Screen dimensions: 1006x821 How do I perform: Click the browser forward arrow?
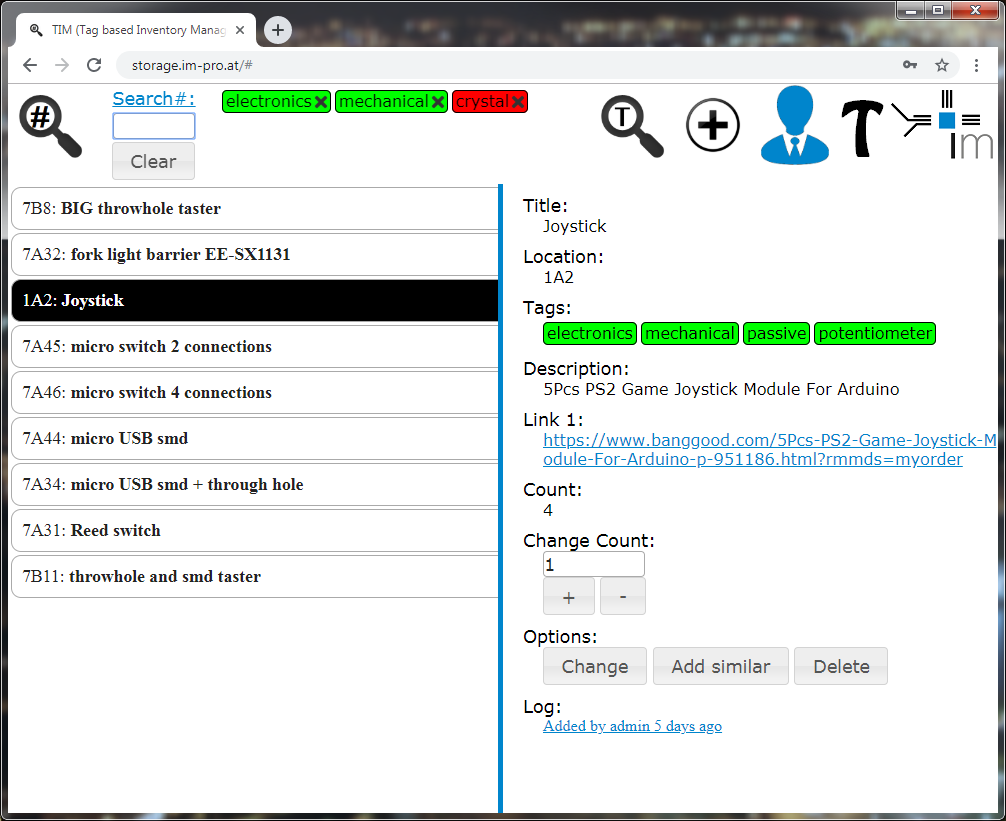point(62,65)
